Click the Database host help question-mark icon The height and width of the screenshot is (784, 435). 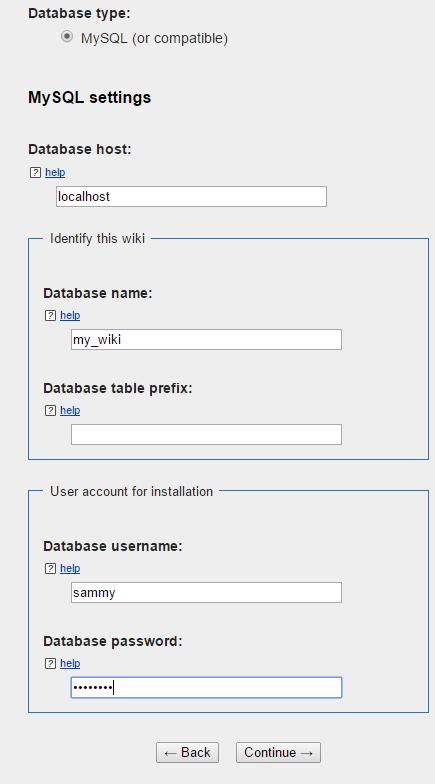(x=35, y=172)
